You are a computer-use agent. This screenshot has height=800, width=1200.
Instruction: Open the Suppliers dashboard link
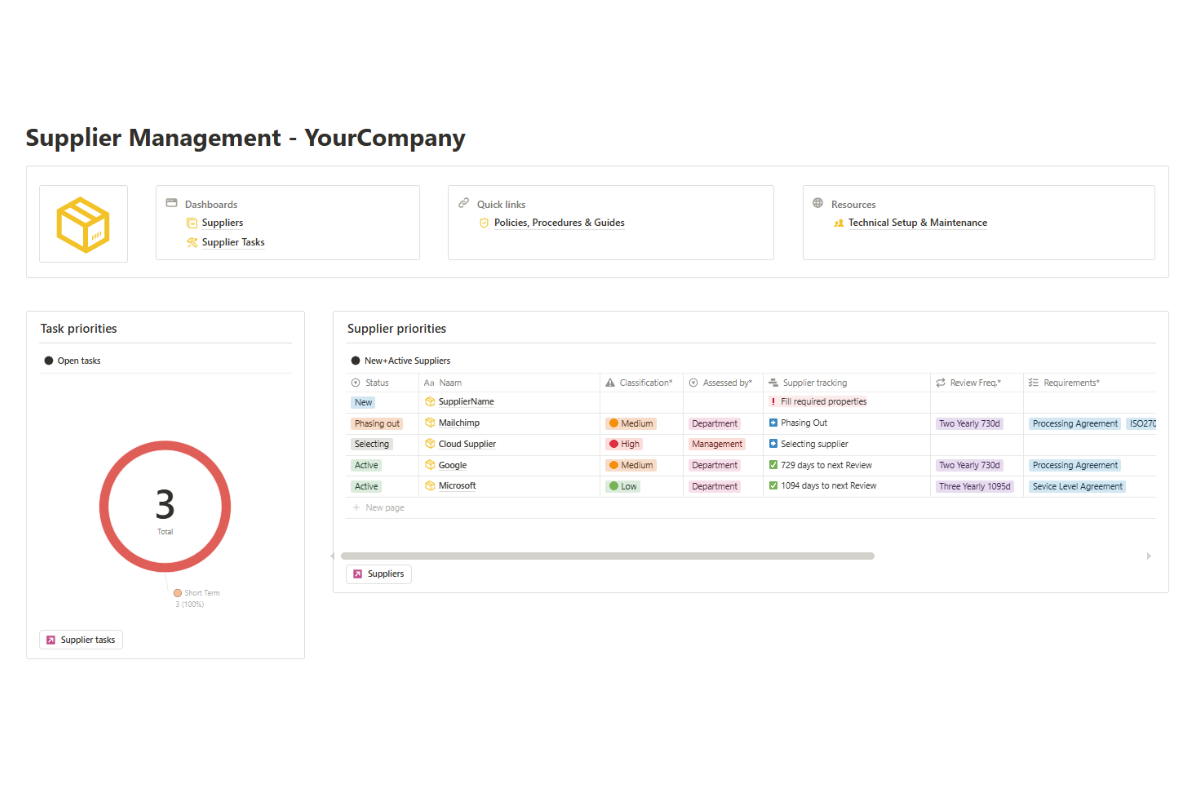click(x=222, y=223)
